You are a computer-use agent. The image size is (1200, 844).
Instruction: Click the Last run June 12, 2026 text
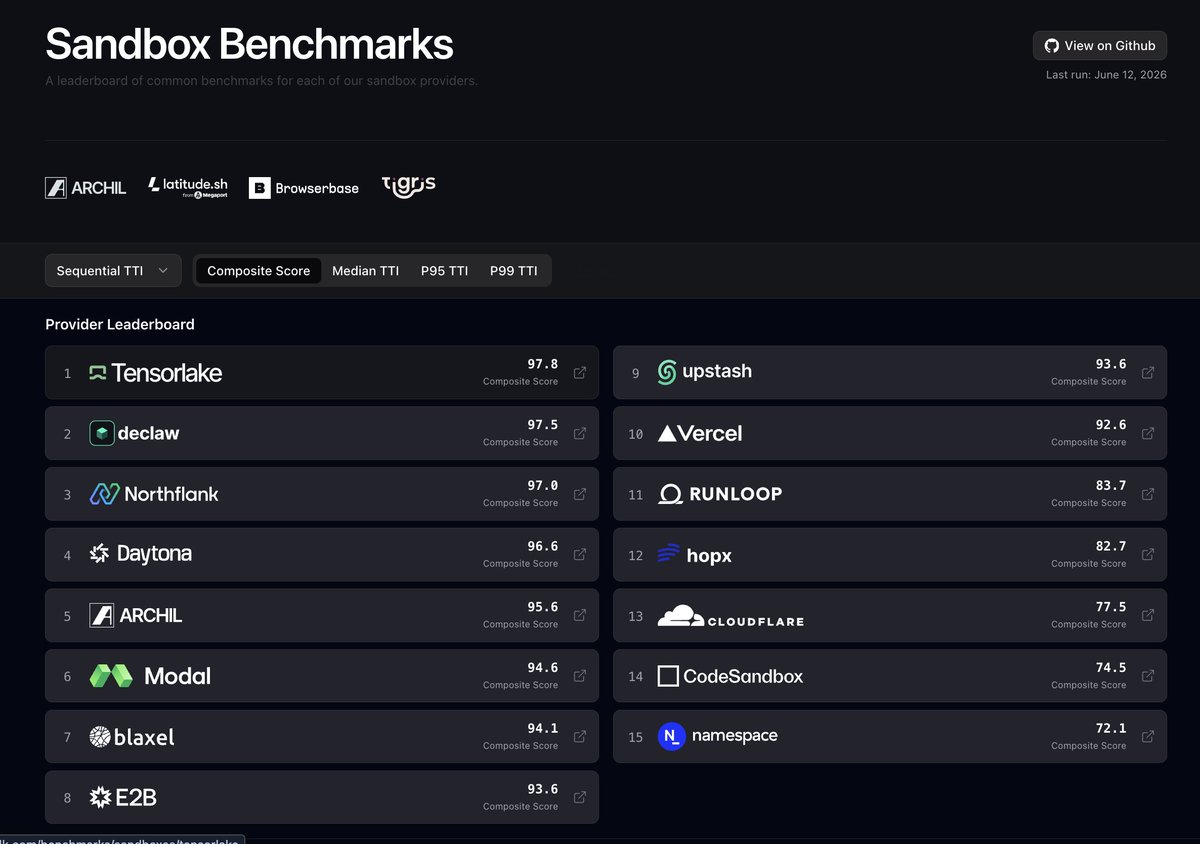point(1106,75)
